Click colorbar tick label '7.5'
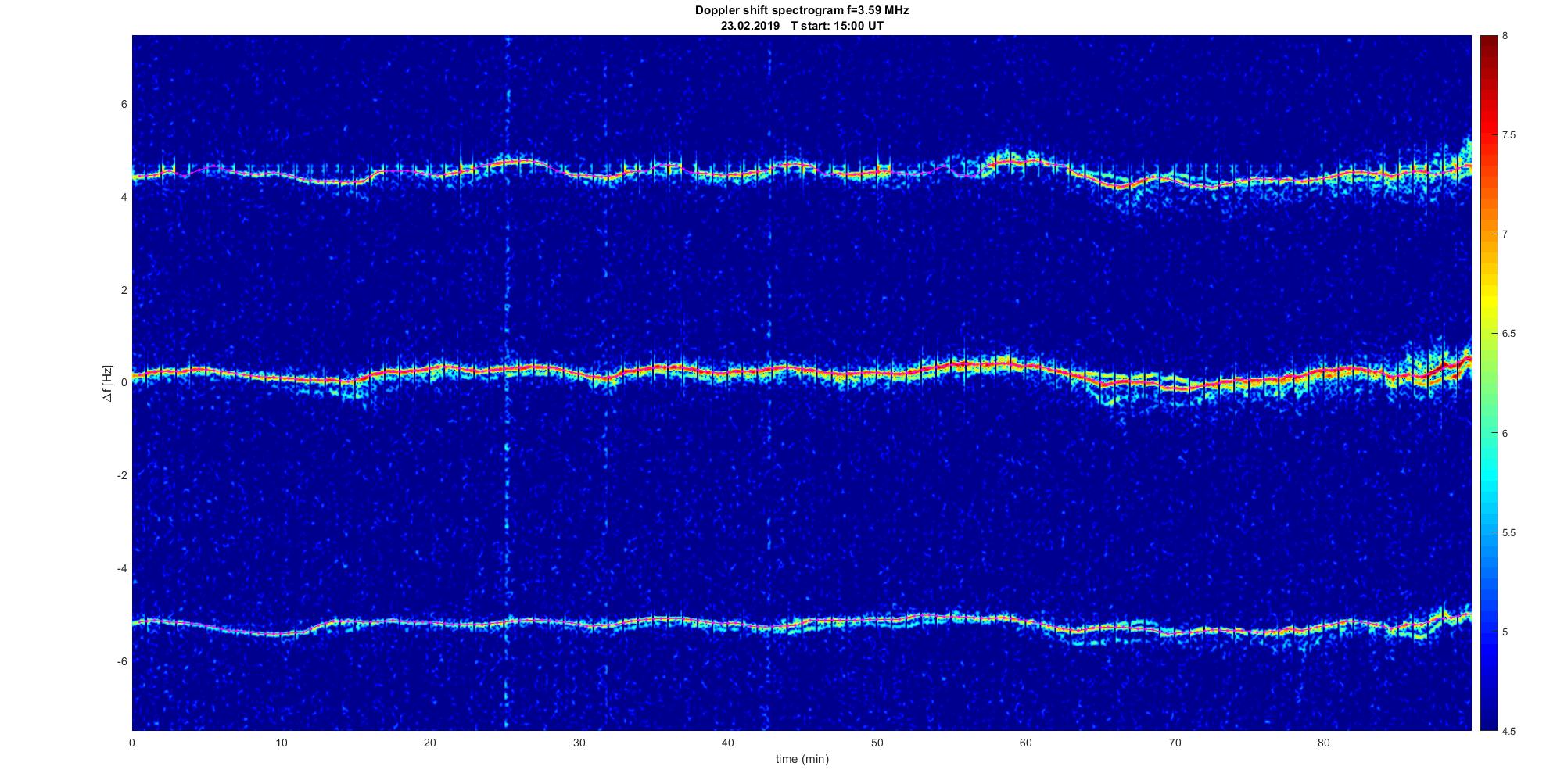This screenshot has height=784, width=1564. 1508,135
